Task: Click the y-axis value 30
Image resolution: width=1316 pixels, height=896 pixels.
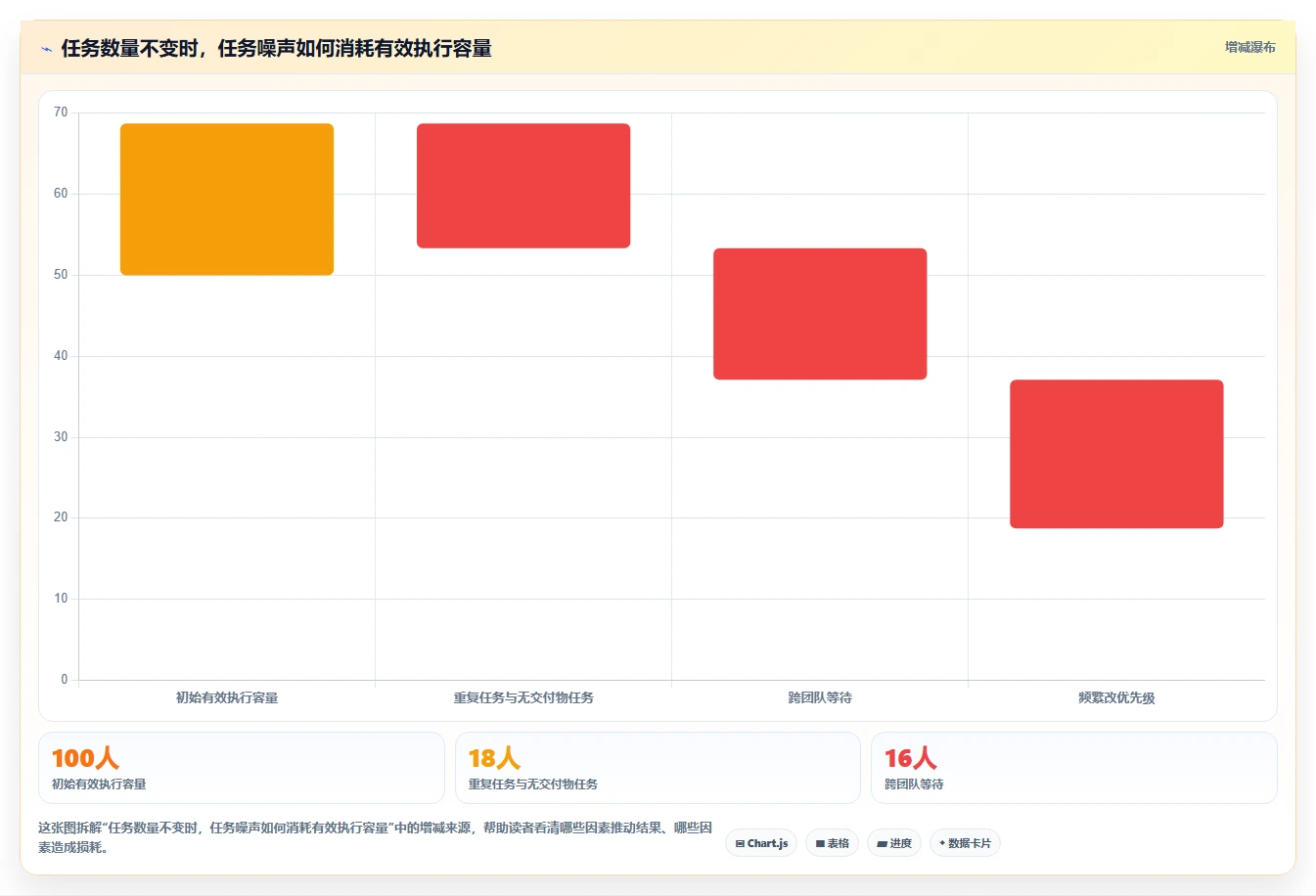Action: 61,437
